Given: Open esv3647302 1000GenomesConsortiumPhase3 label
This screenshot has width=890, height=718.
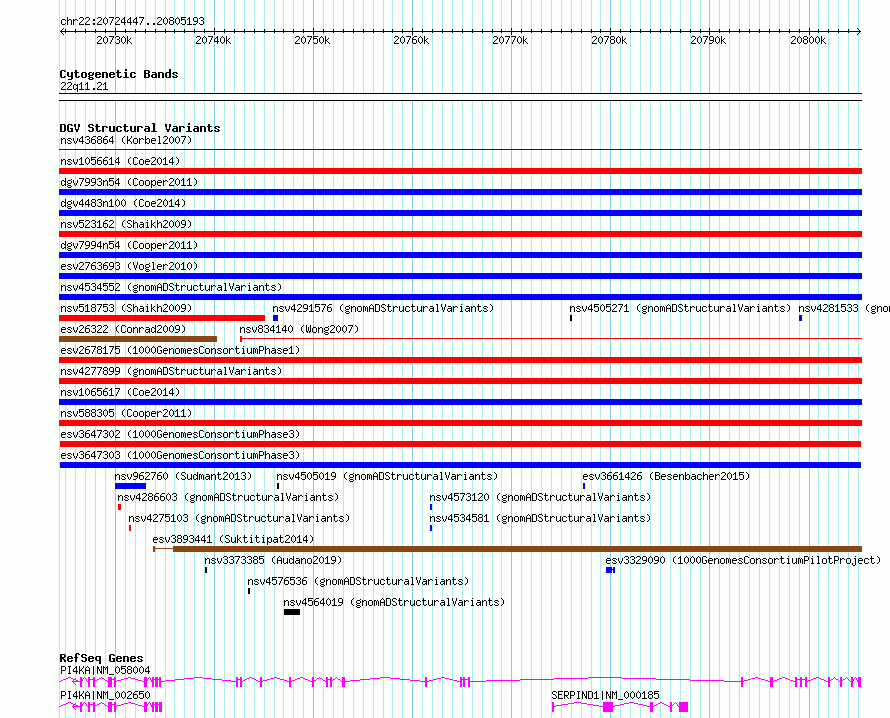Looking at the screenshot, I should pos(180,434).
